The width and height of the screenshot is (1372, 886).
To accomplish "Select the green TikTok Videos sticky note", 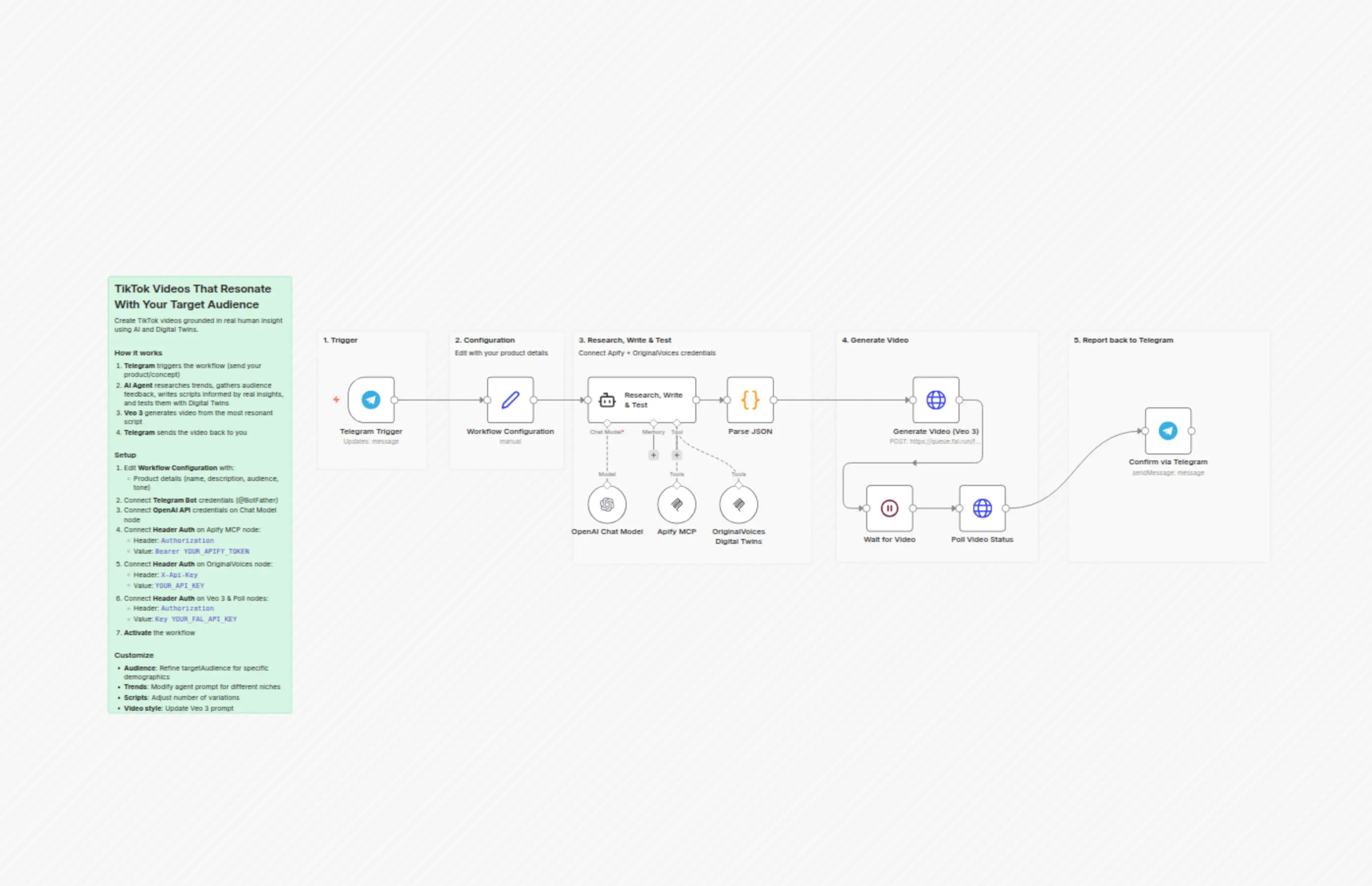I will (x=200, y=495).
